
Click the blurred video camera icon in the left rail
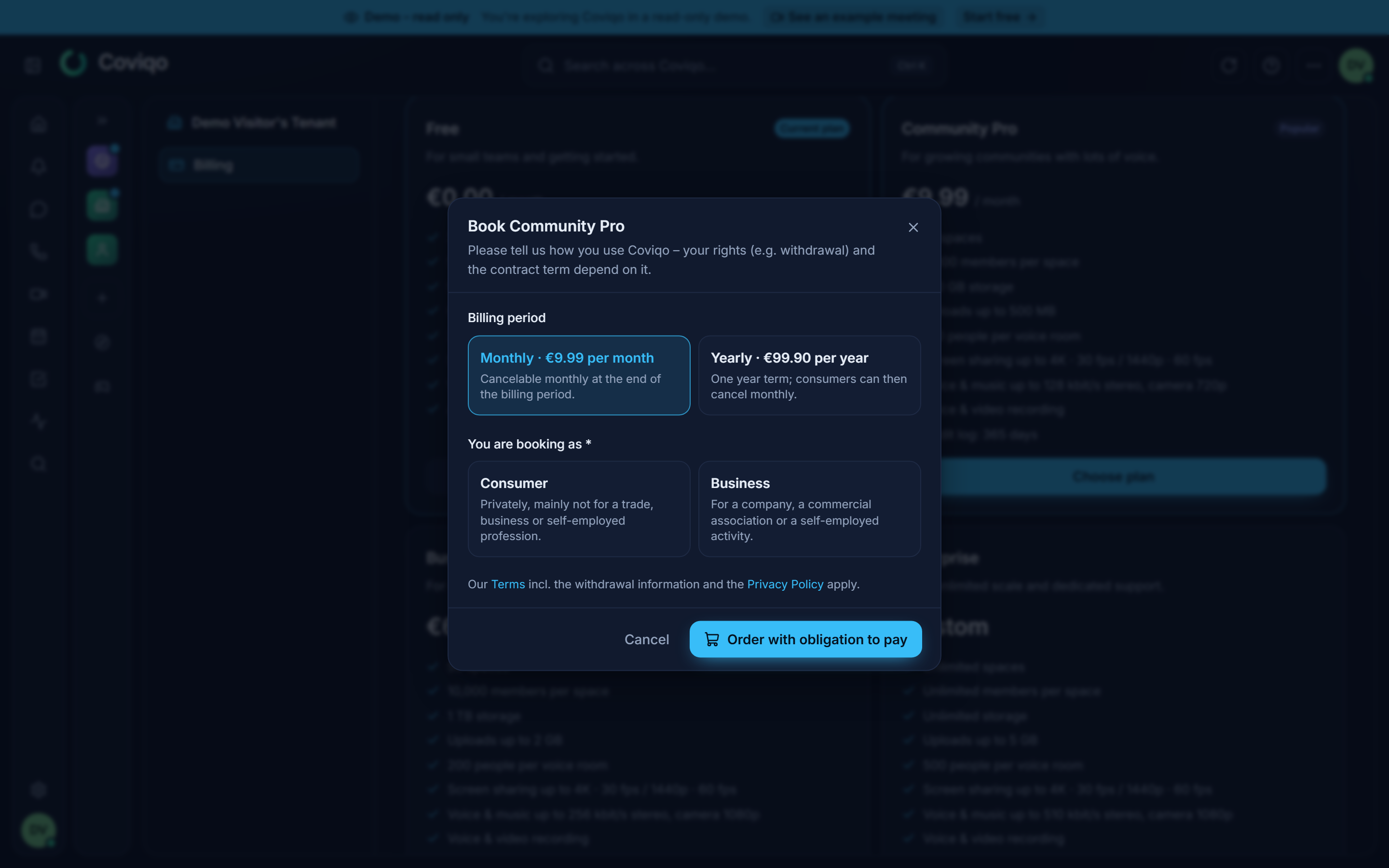pyautogui.click(x=39, y=294)
